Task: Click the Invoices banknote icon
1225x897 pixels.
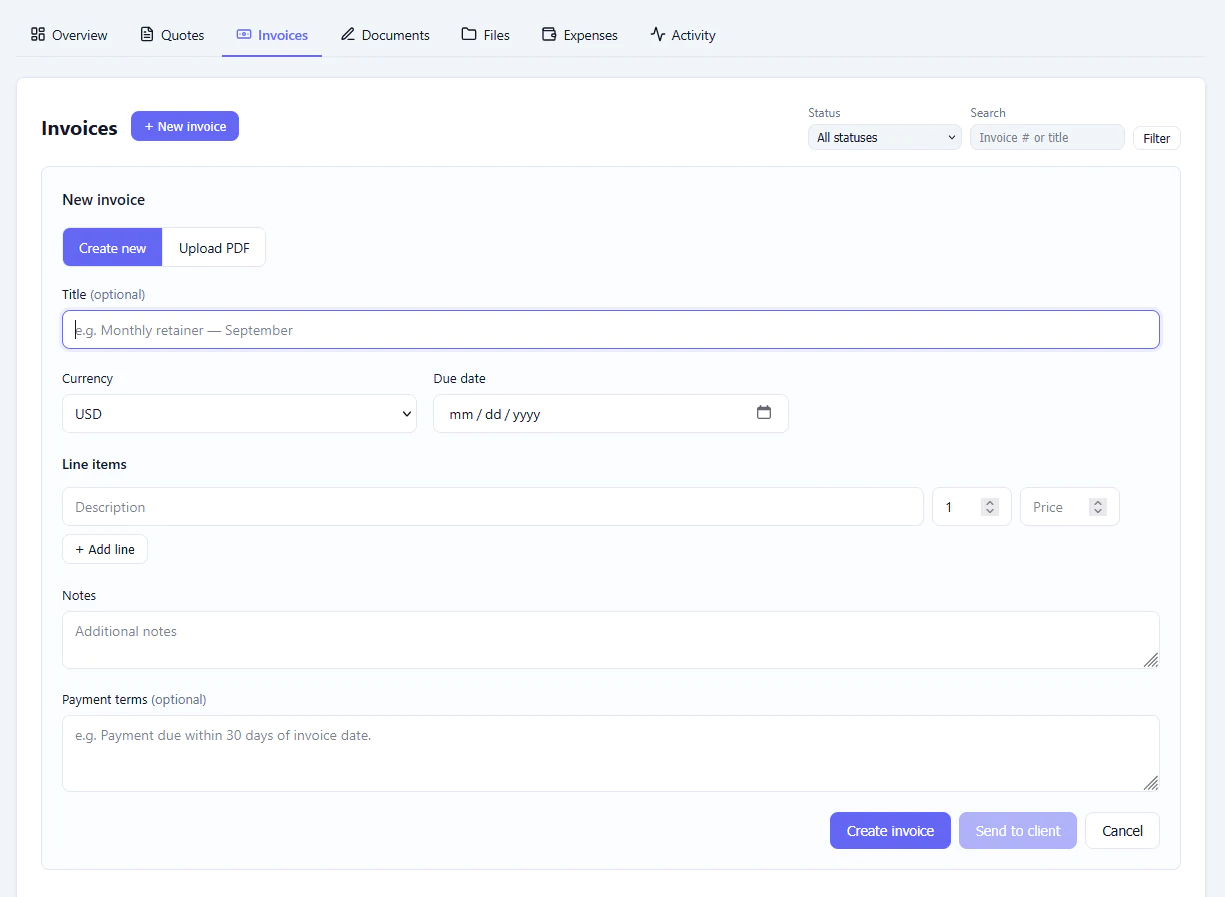Action: (244, 34)
